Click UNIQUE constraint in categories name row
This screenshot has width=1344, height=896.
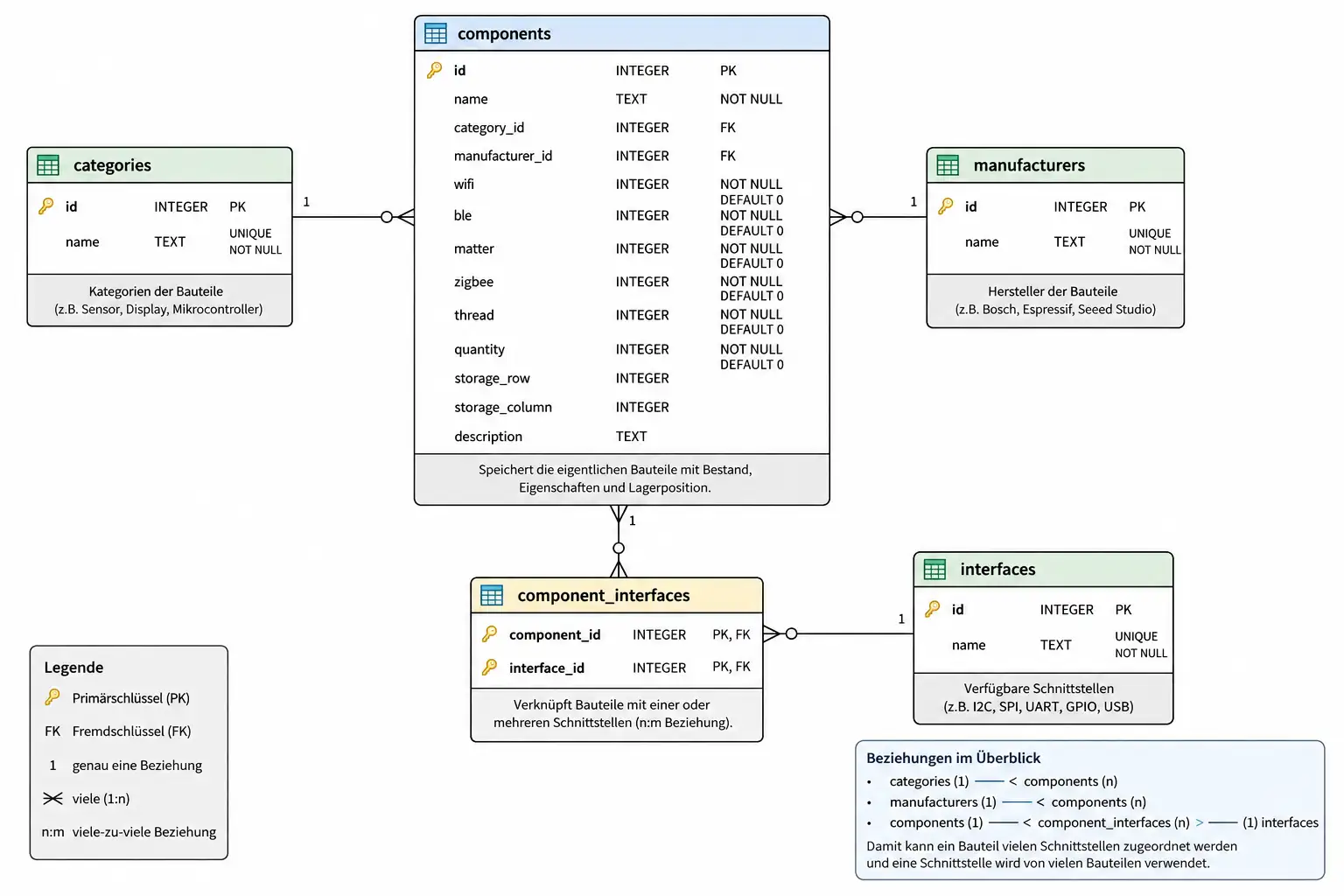(250, 234)
